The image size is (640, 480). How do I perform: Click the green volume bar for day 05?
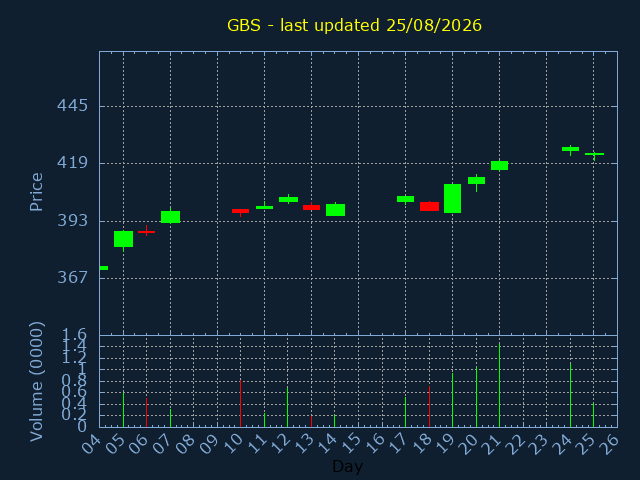click(123, 410)
